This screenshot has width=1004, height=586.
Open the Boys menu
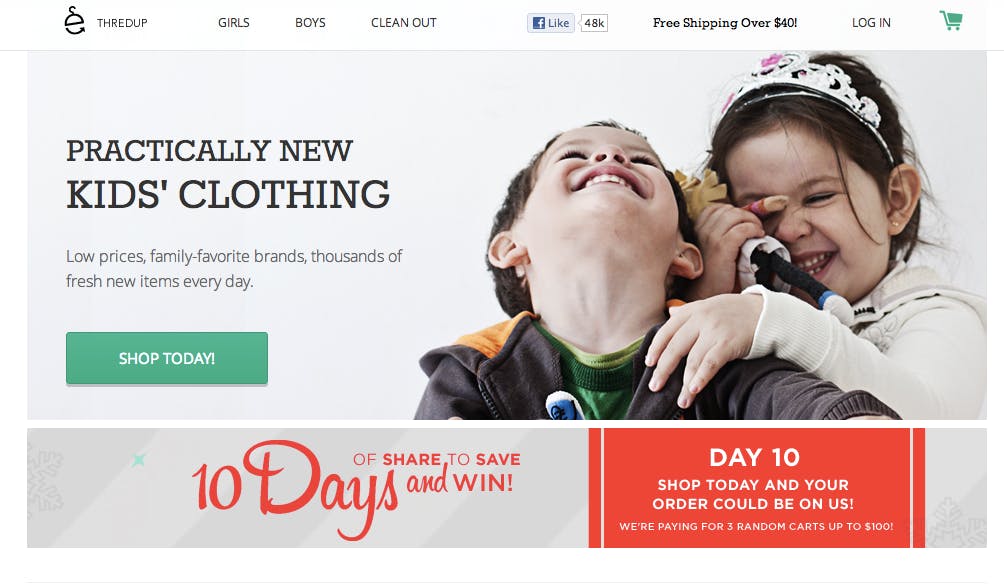coord(310,23)
